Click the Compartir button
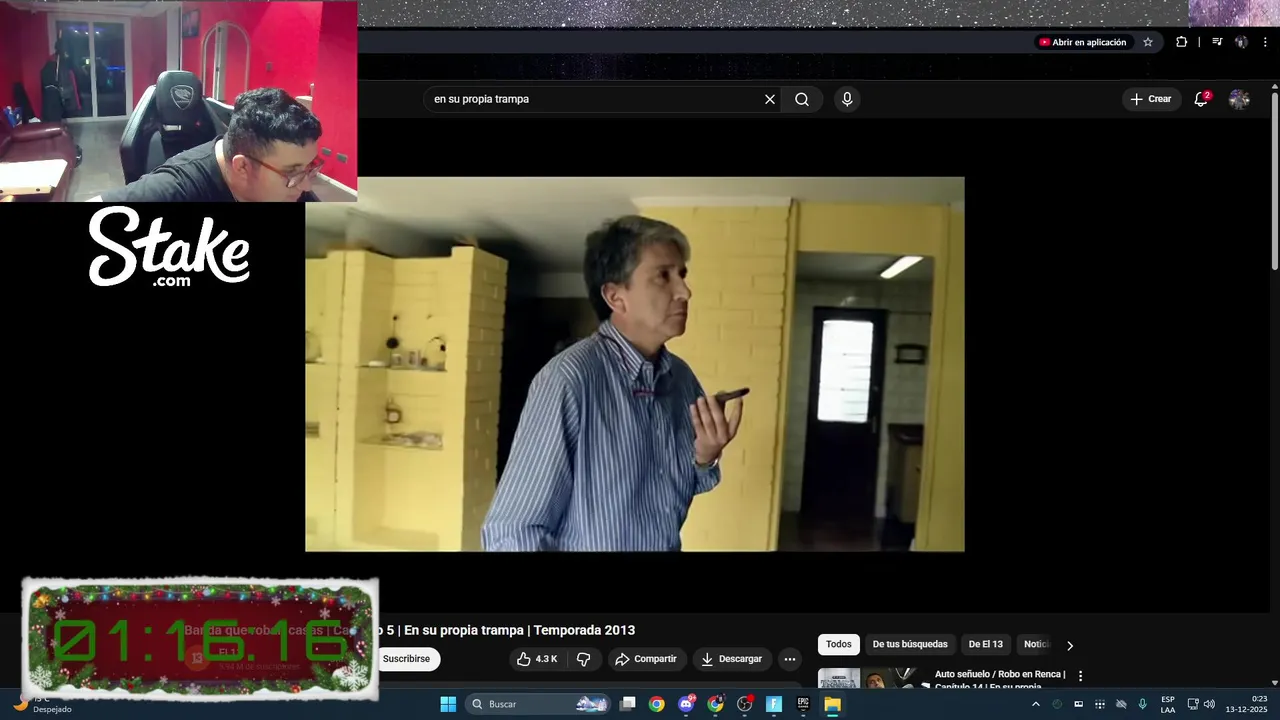Screen dimensions: 1280x720 pyautogui.click(x=646, y=659)
